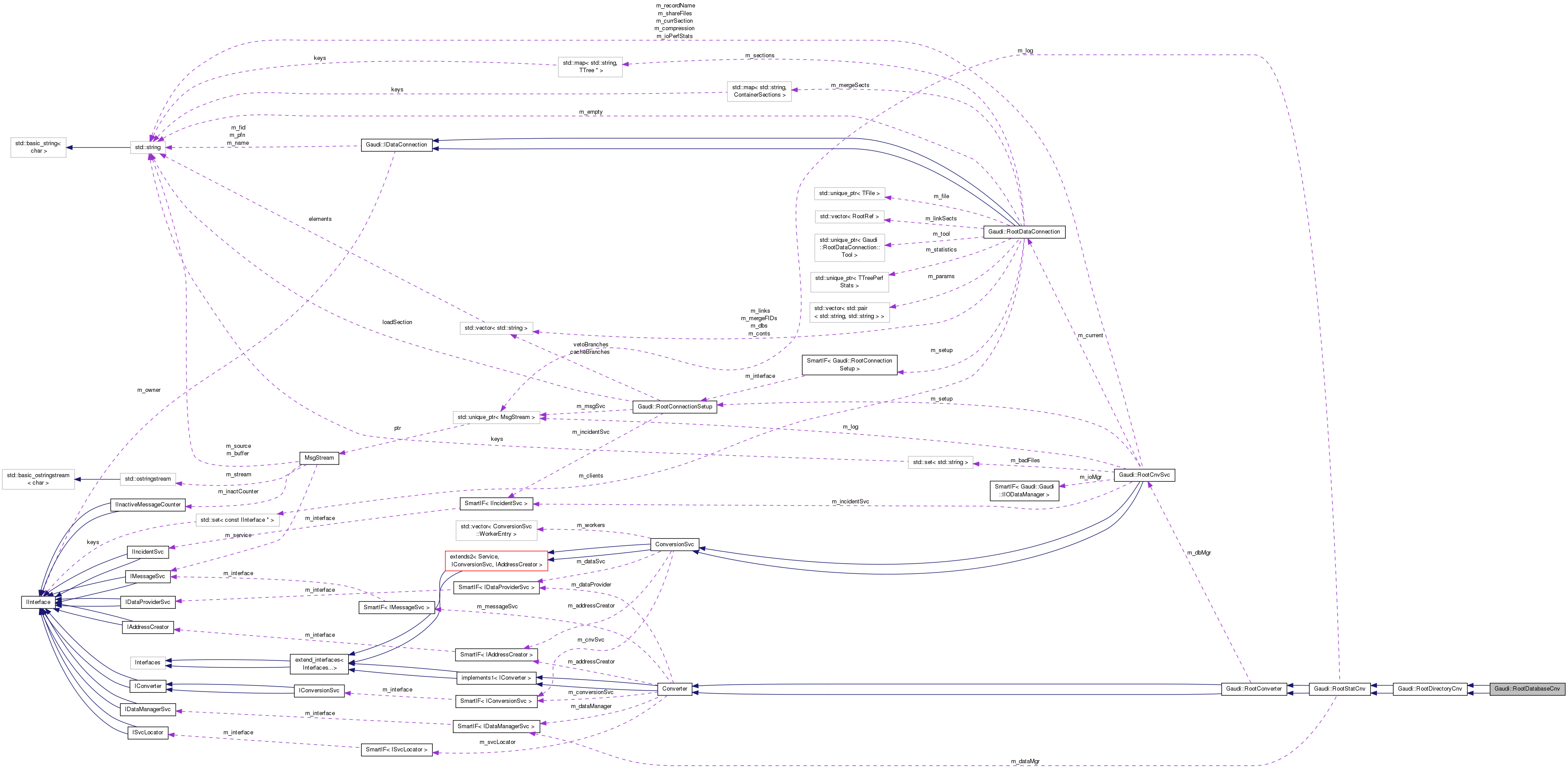The image size is (1568, 768).
Task: Select the IAddressCreator node
Action: (148, 627)
